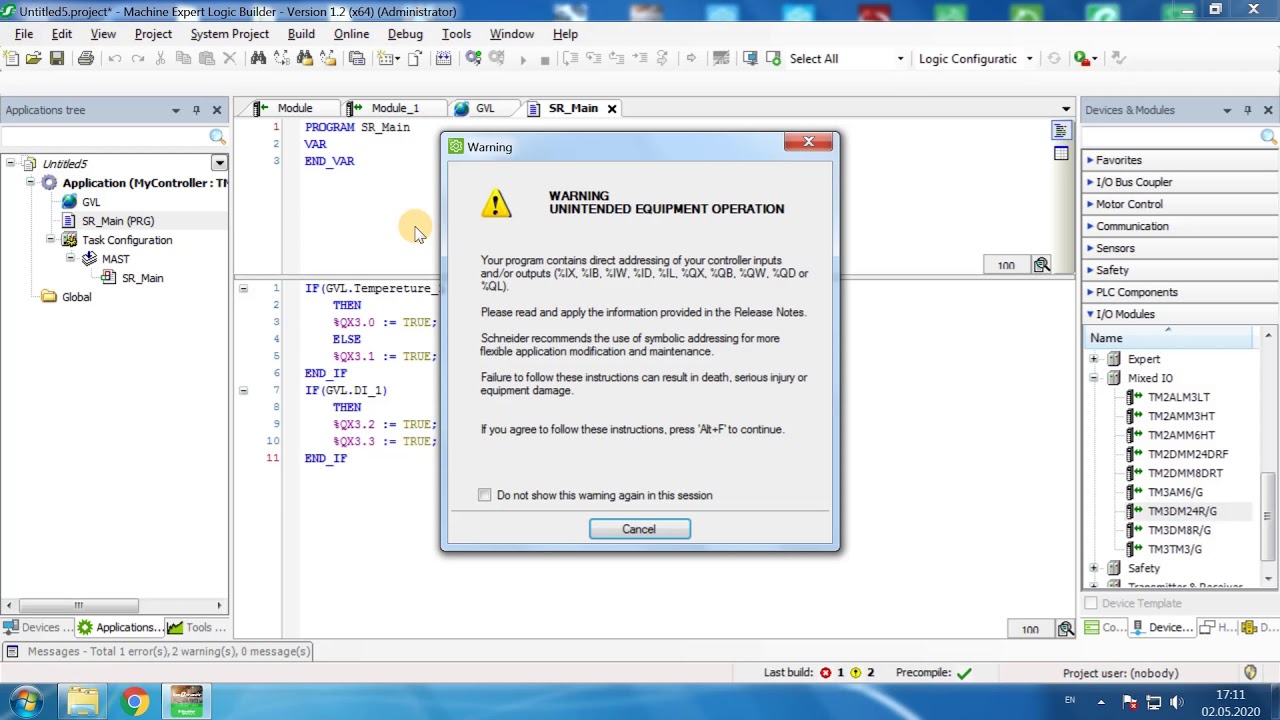
Task: Close the SR_Main editor tab
Action: (x=612, y=108)
